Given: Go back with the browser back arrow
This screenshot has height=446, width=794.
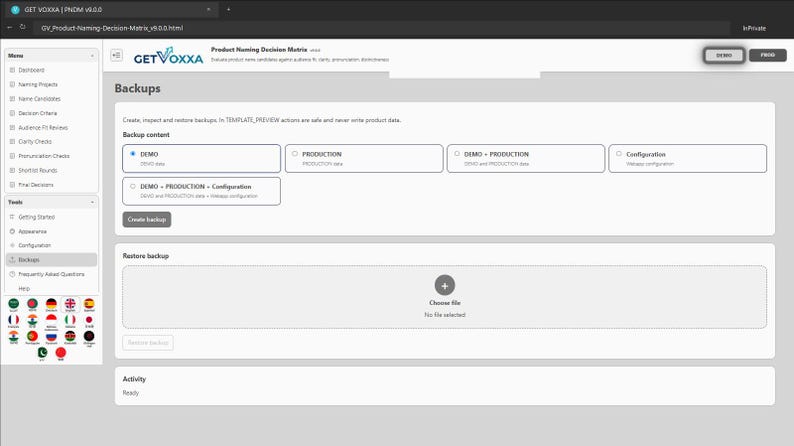Looking at the screenshot, I should click(9, 27).
